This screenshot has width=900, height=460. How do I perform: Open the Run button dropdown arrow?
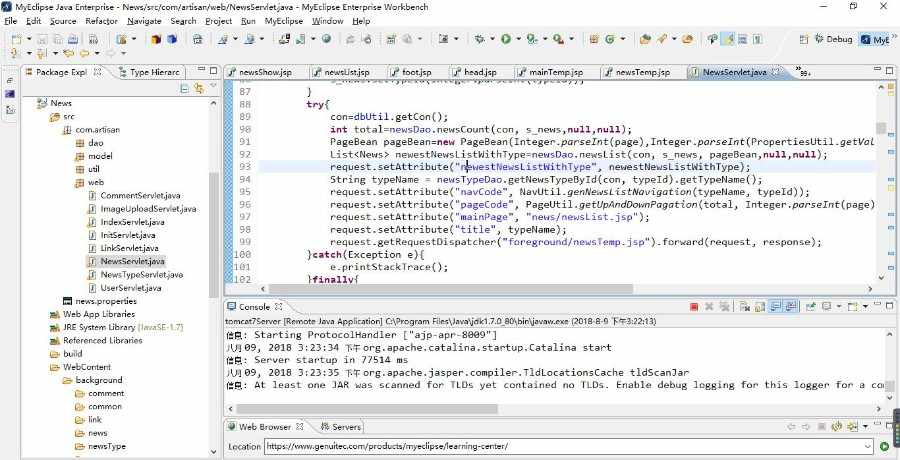coord(518,39)
